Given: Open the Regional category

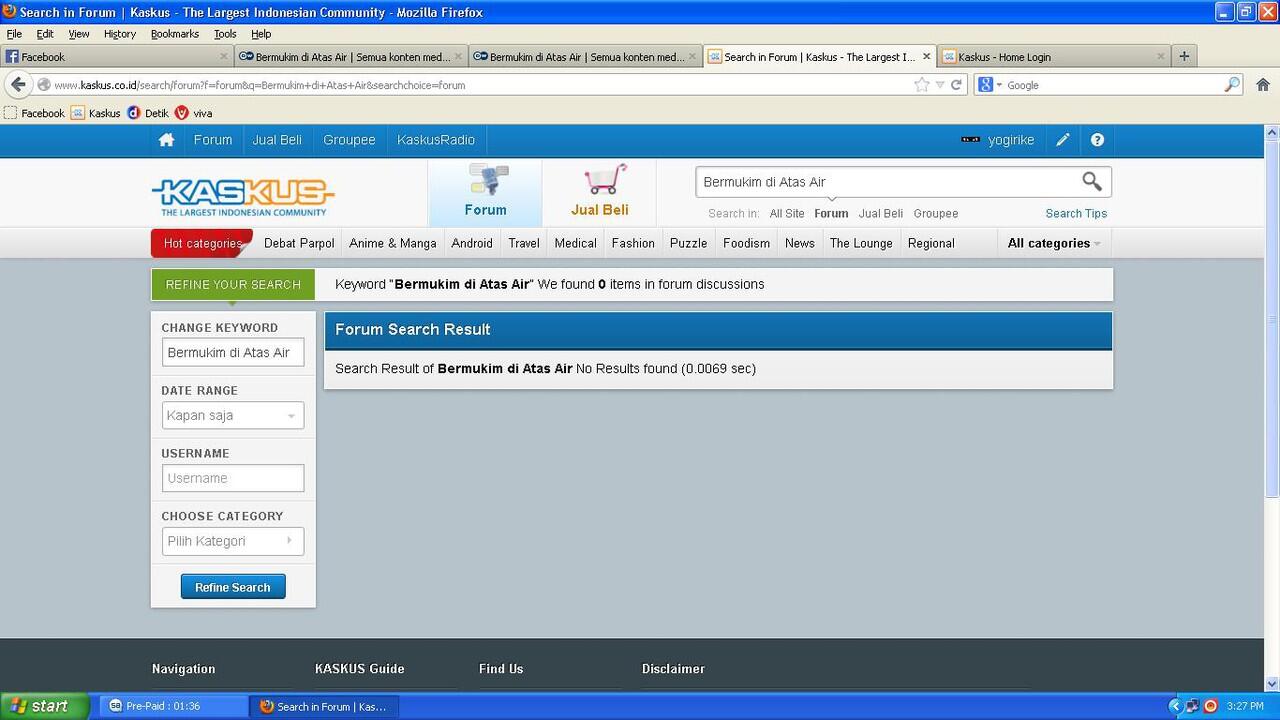Looking at the screenshot, I should point(931,243).
